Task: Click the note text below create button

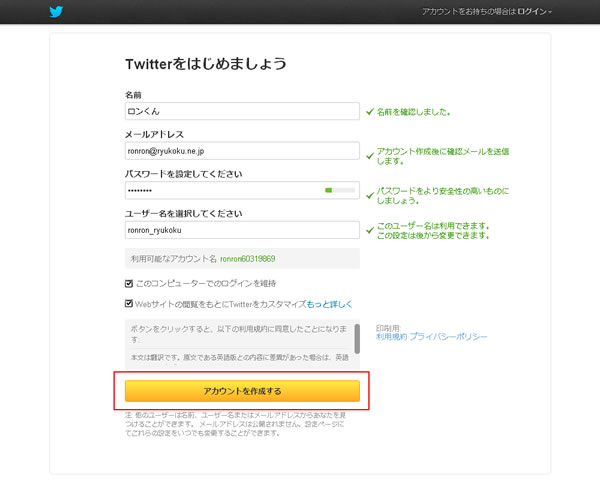Action: (235, 424)
